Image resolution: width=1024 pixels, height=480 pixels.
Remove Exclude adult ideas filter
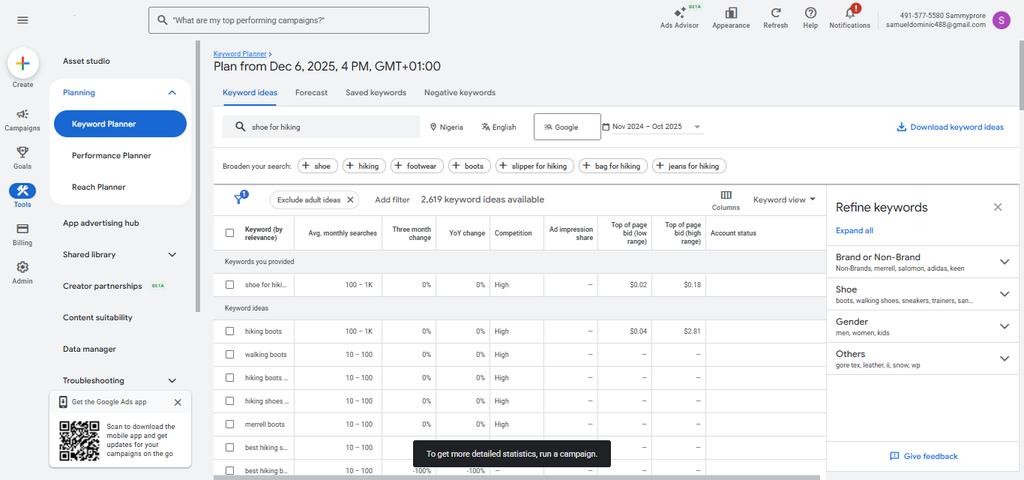tap(350, 200)
